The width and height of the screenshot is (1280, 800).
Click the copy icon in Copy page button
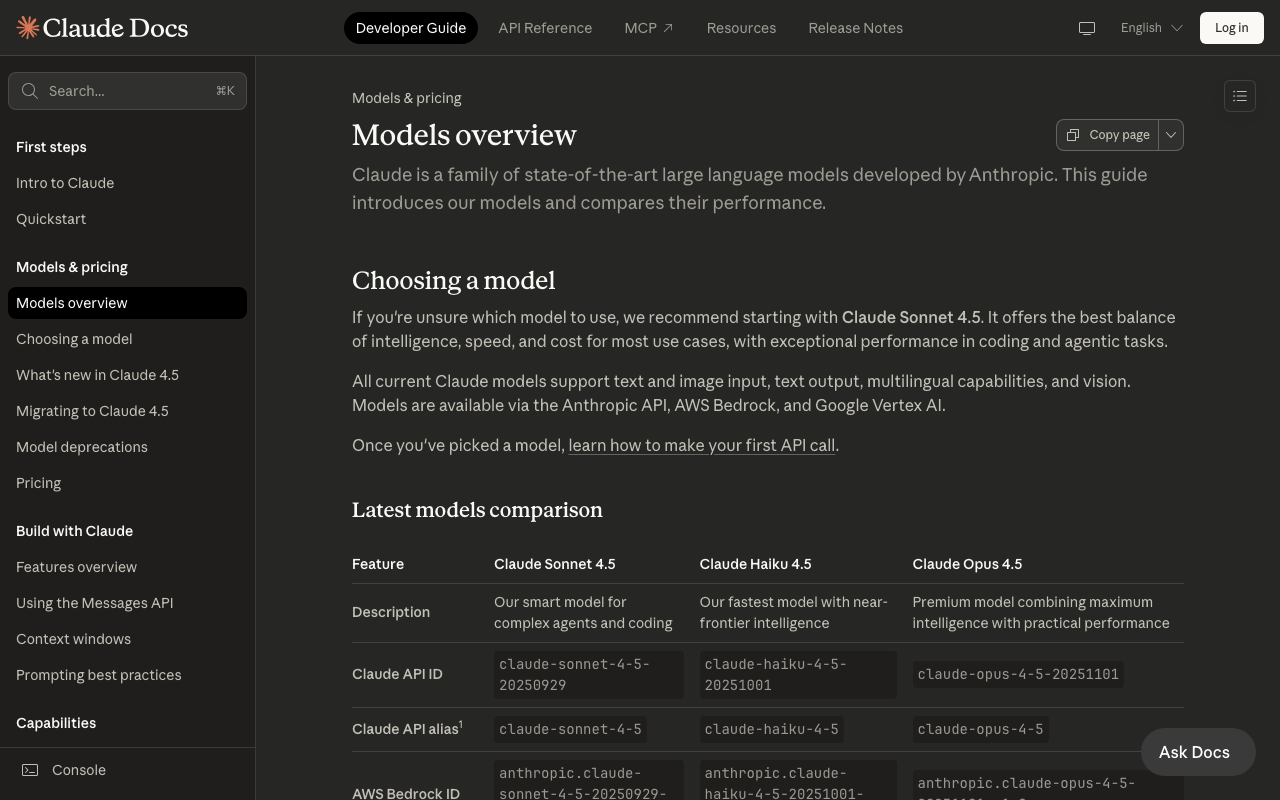pos(1073,135)
